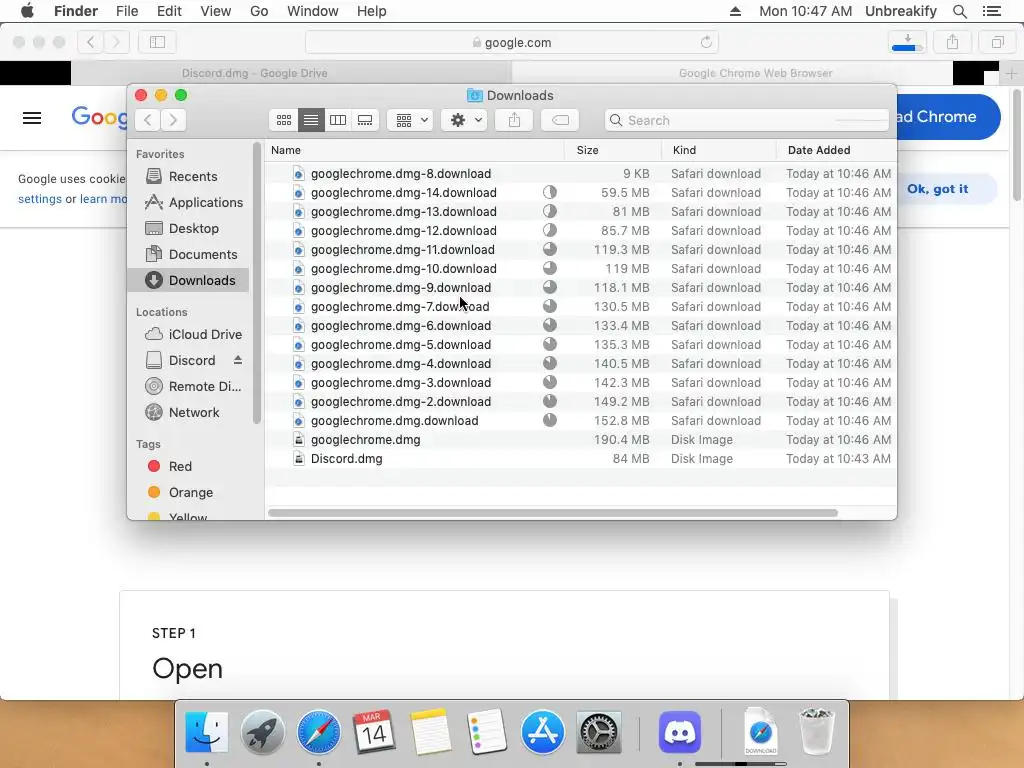1024x768 pixels.
Task: Select the file googlechrome.dmg
Action: pyautogui.click(x=581, y=440)
